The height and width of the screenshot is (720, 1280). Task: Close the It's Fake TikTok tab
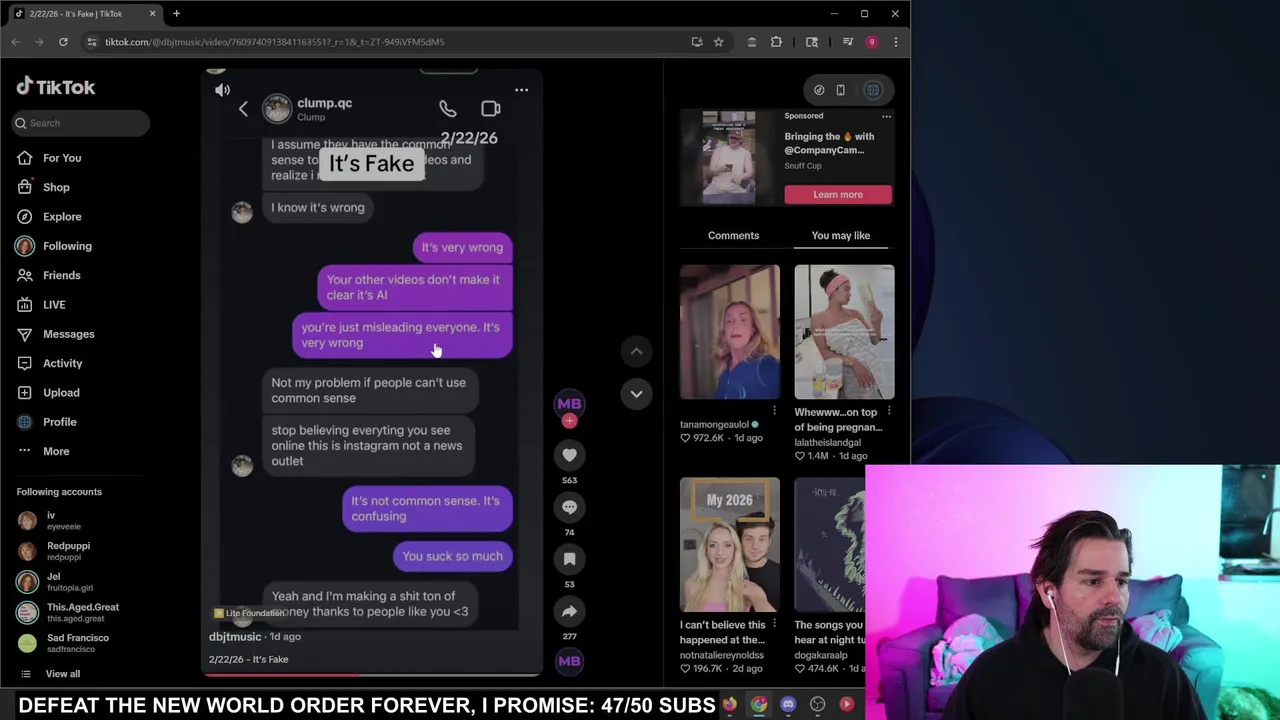152,14
